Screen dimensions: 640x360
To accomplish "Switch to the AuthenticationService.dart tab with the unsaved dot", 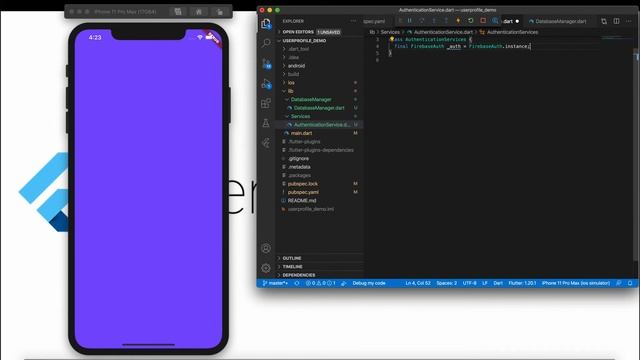I will pos(511,21).
